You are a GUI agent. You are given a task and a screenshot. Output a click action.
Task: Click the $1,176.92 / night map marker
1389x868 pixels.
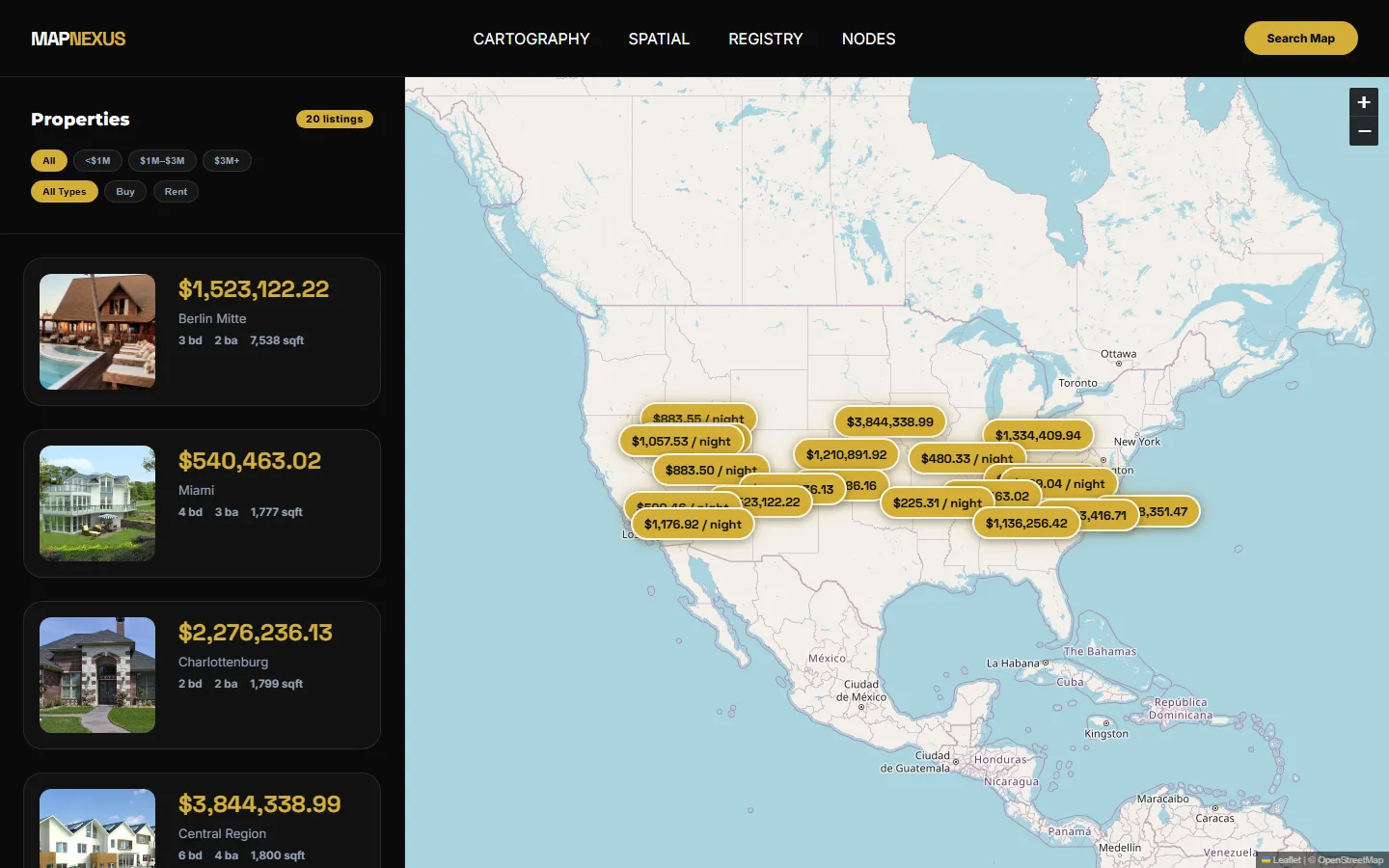coord(693,524)
